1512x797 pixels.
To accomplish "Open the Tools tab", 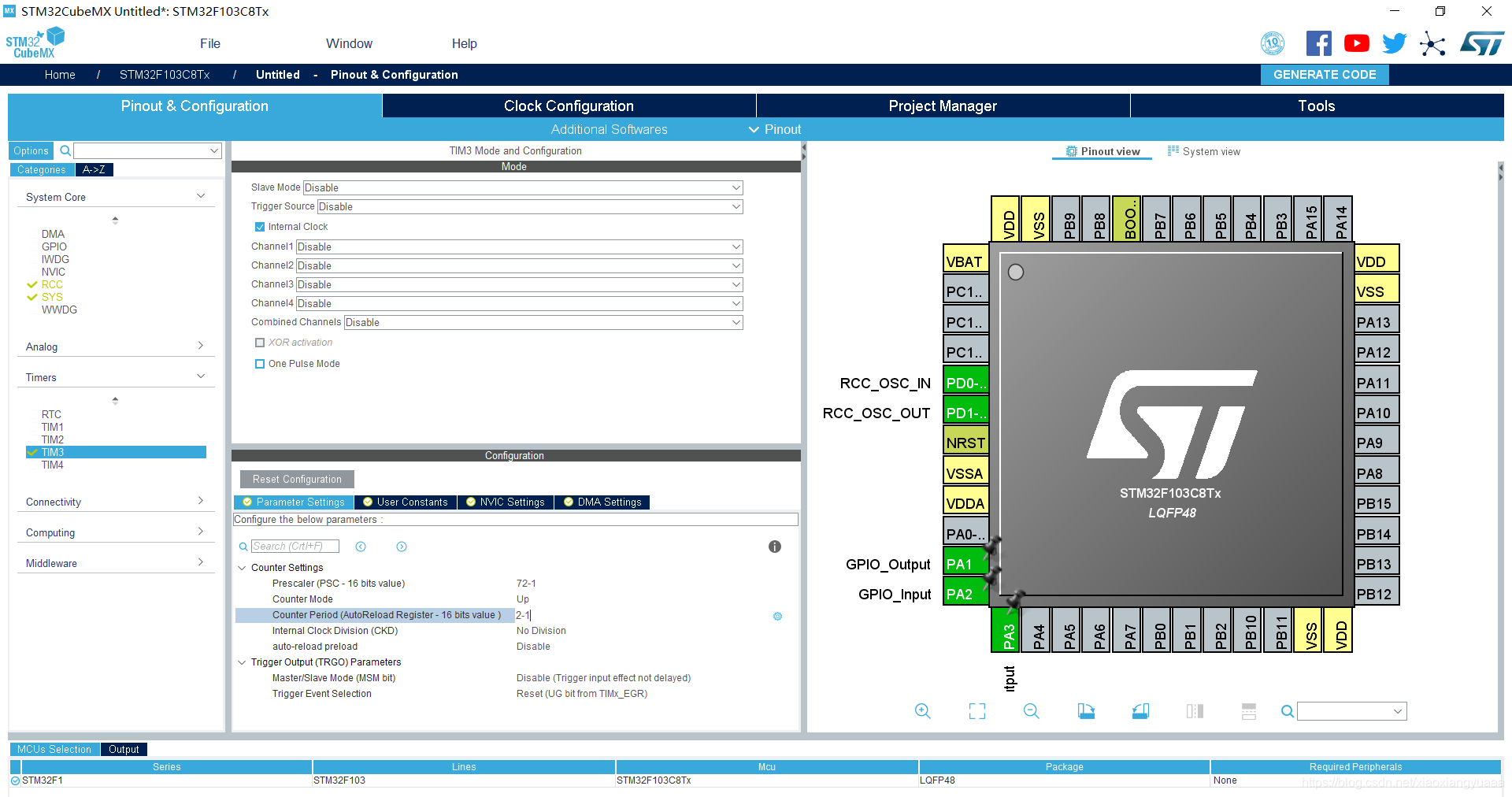I will (x=1317, y=106).
